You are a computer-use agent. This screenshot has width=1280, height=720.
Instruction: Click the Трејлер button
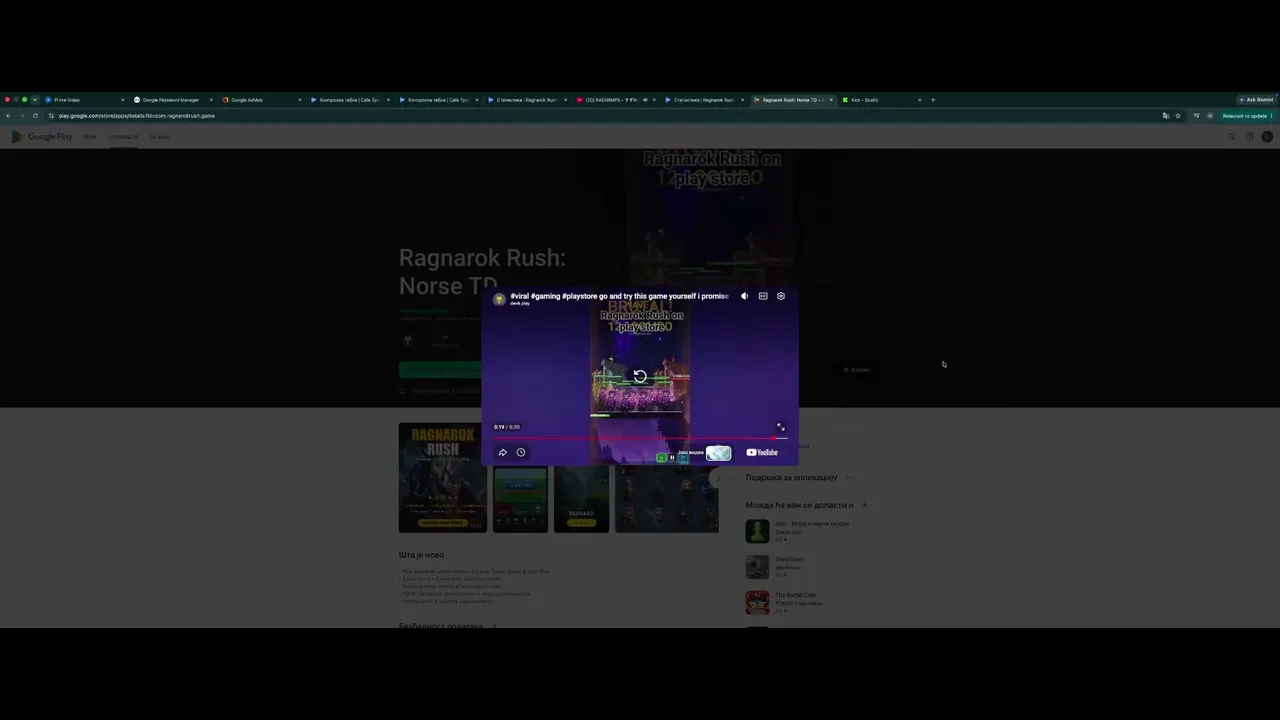857,370
